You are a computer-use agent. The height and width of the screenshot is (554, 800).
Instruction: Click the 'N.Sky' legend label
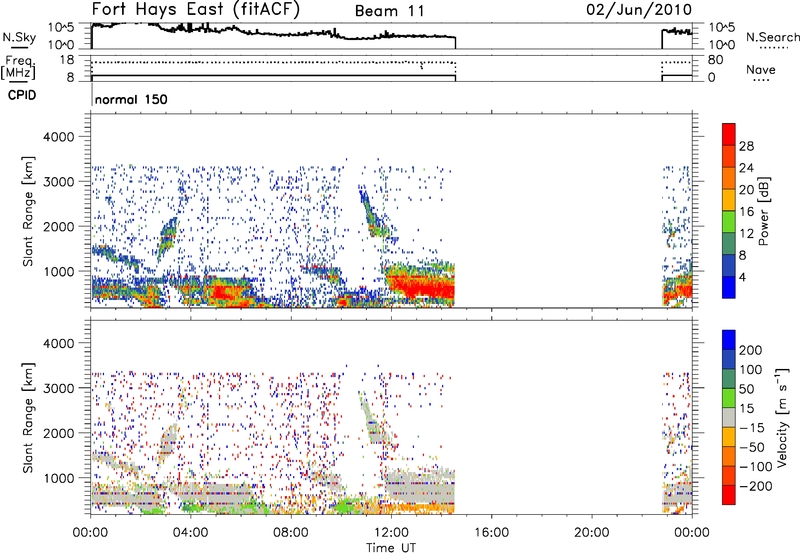[19, 37]
